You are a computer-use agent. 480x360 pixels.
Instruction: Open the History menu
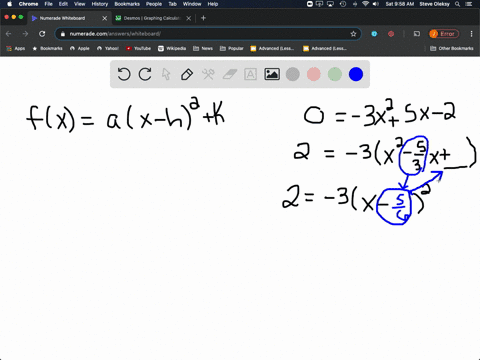[100, 4]
